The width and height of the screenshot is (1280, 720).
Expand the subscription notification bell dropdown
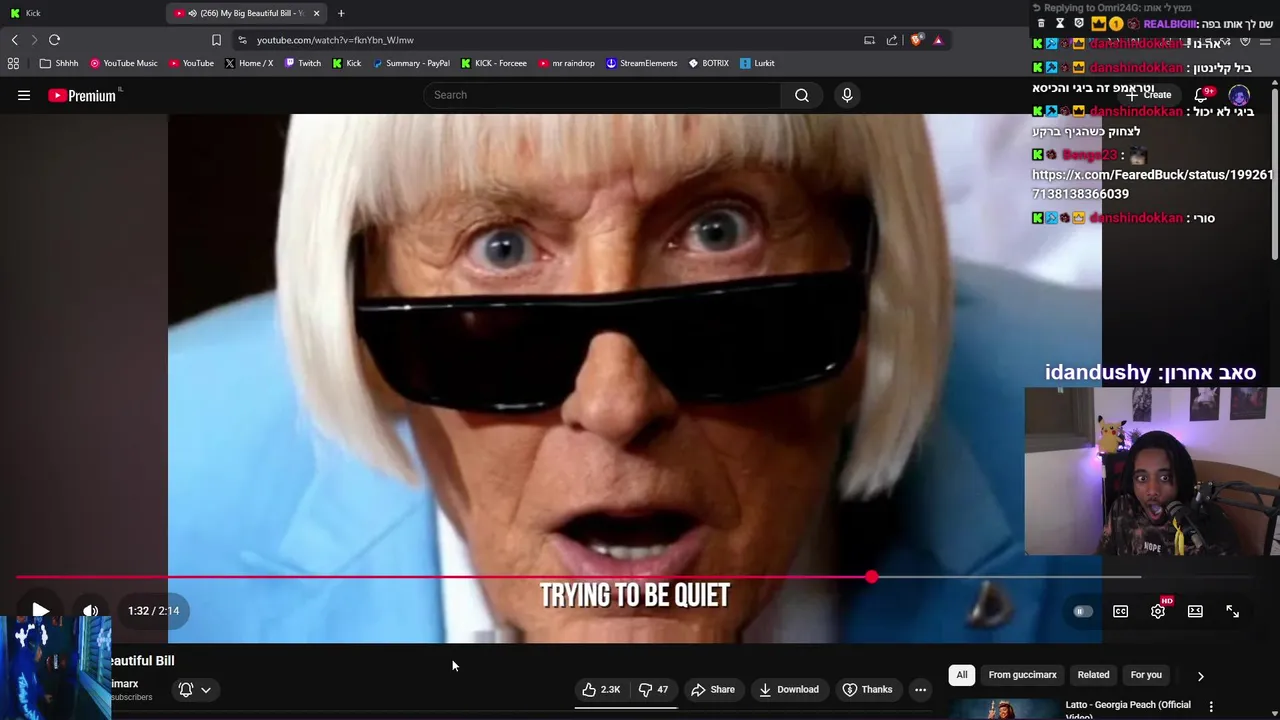click(x=195, y=689)
